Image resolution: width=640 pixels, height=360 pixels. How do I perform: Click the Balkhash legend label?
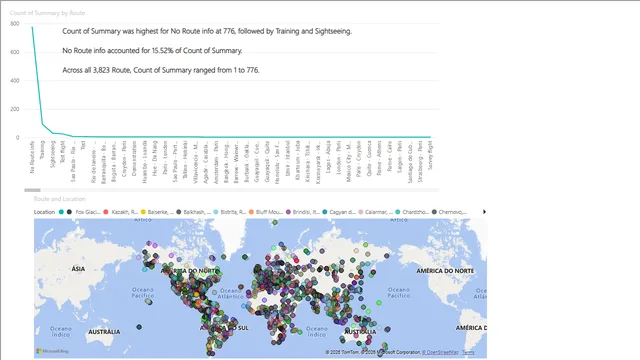click(197, 212)
